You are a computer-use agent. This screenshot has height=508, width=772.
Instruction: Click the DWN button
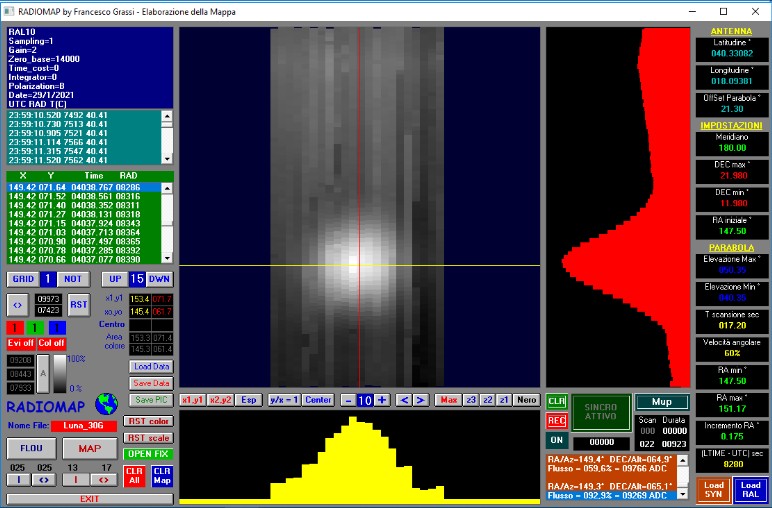(159, 279)
